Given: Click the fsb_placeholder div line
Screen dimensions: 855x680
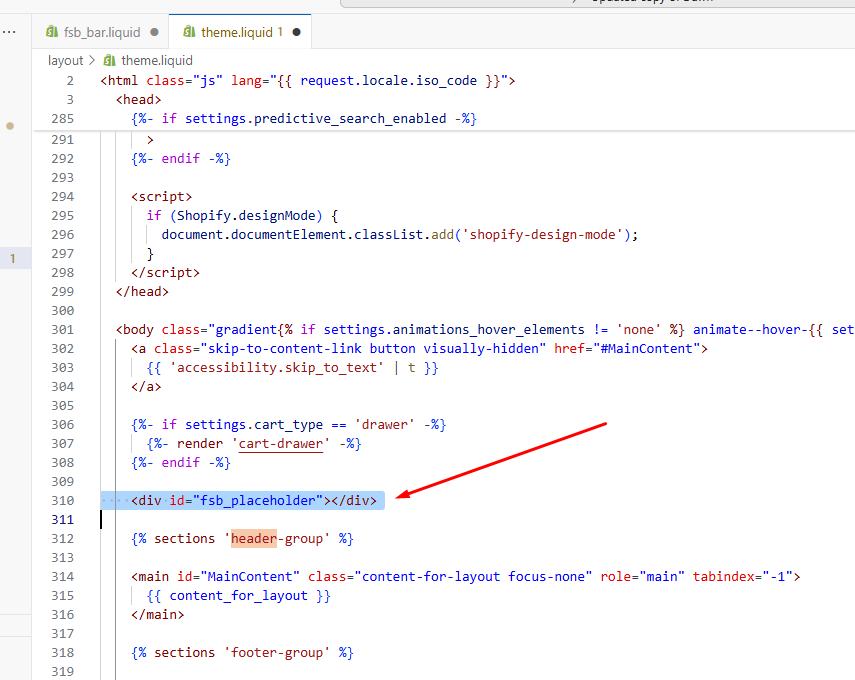Looking at the screenshot, I should pos(254,501).
